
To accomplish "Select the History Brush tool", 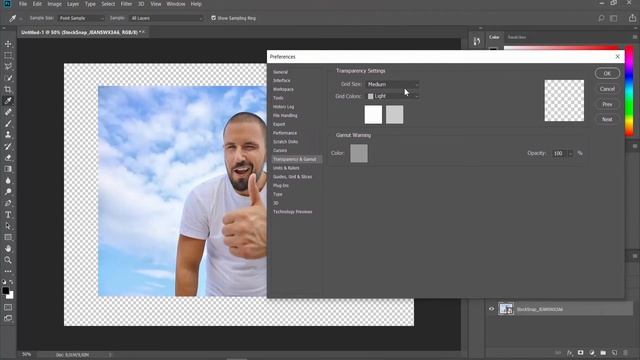I will [8, 146].
